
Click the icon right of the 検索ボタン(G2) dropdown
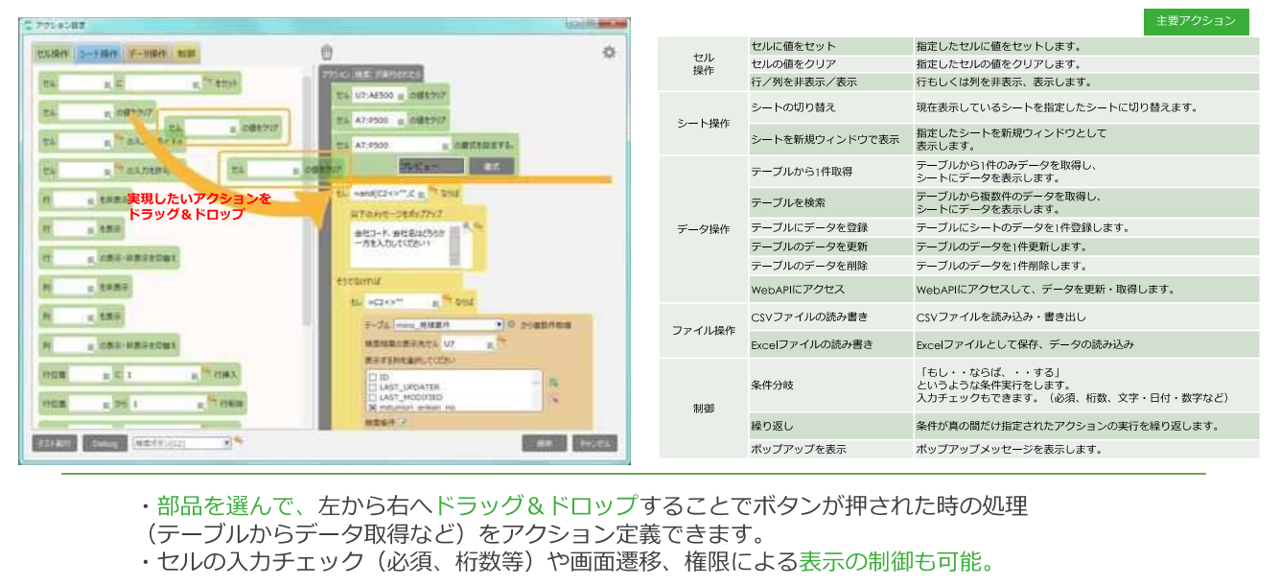click(240, 442)
